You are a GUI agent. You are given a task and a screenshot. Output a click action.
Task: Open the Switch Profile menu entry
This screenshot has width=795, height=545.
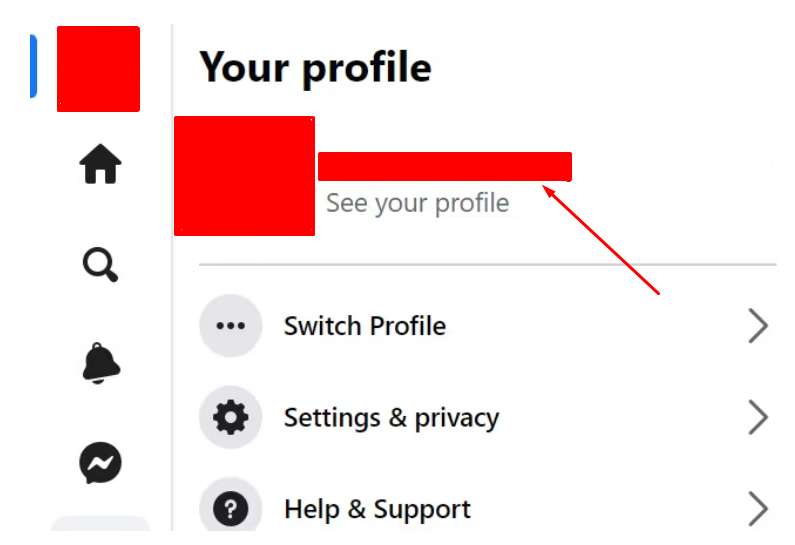487,325
